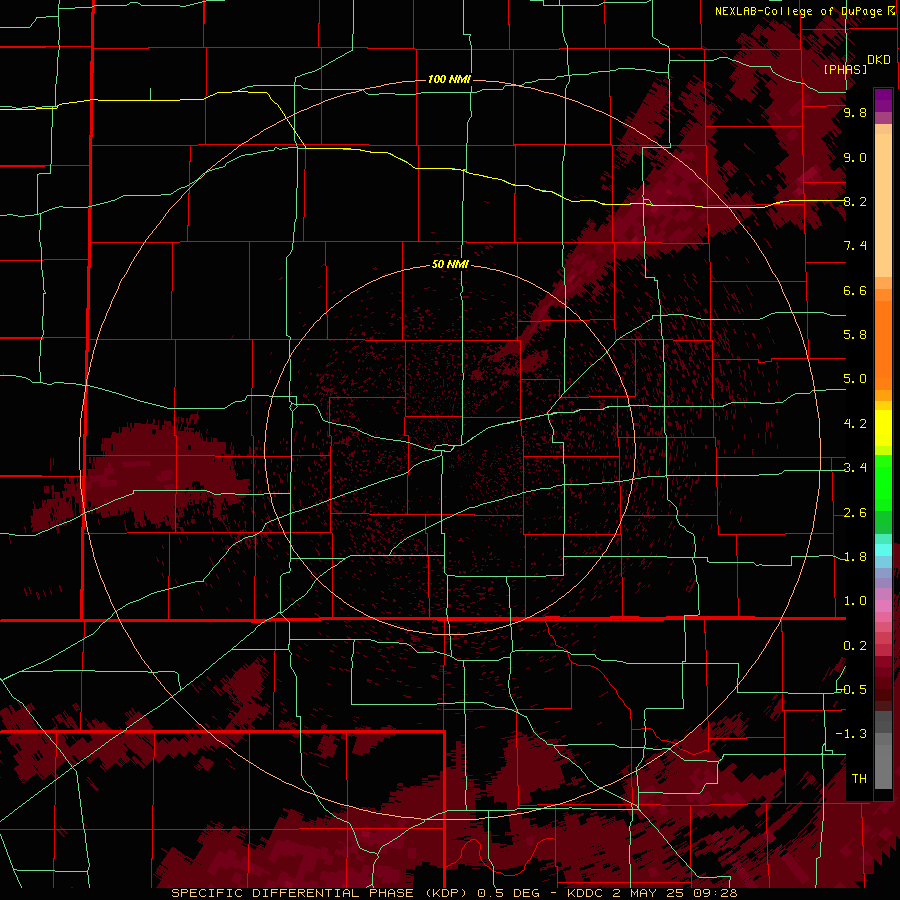
Task: Click the 09:28 timestamp
Action: pyautogui.click(x=716, y=893)
